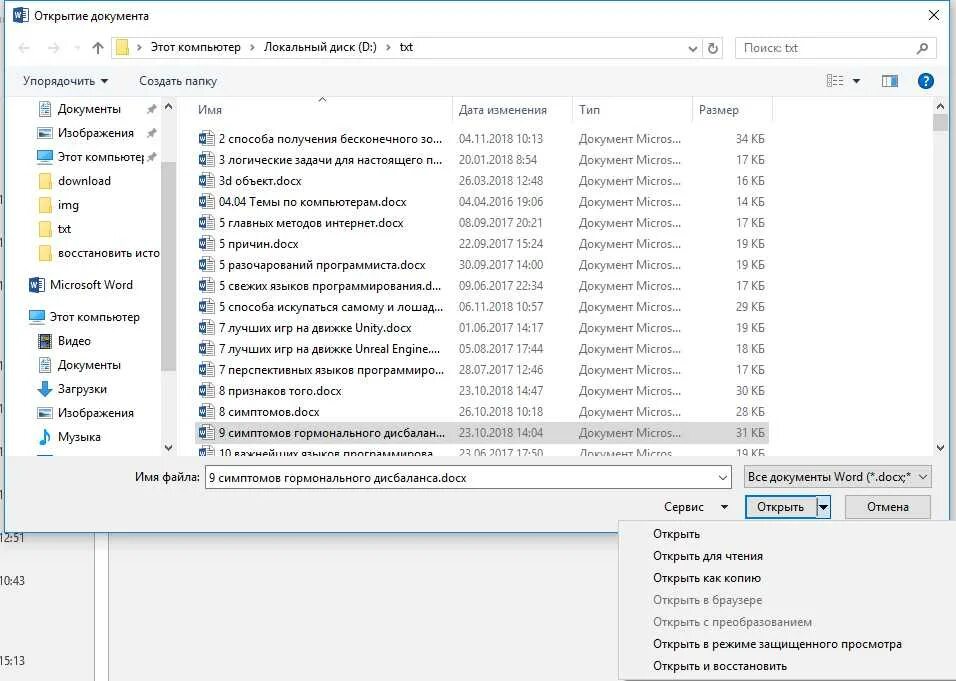The image size is (956, 681).
Task: Click Открыть в браузере menu entry
Action: (x=707, y=600)
